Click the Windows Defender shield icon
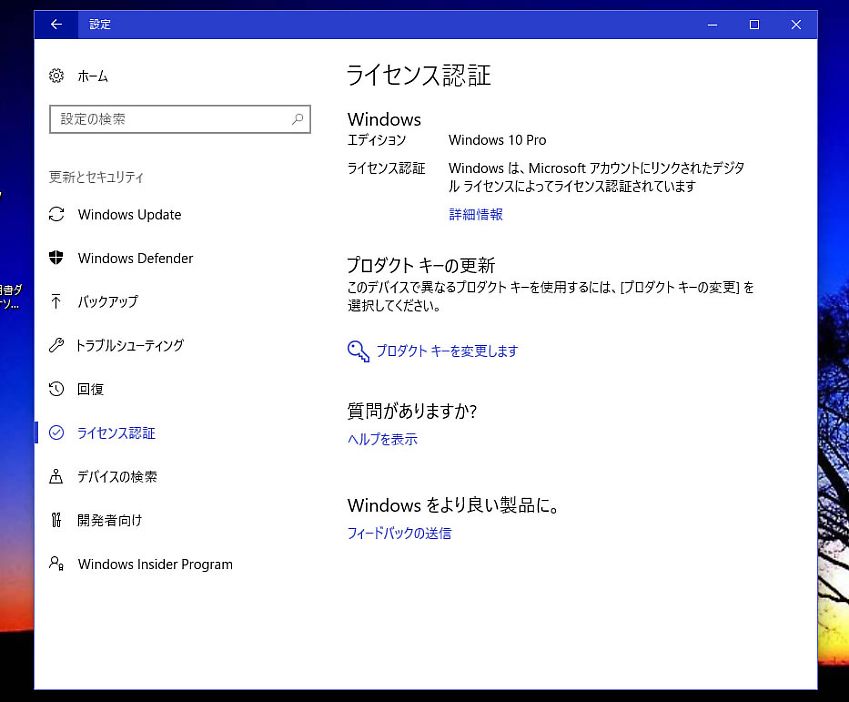 tap(56, 258)
